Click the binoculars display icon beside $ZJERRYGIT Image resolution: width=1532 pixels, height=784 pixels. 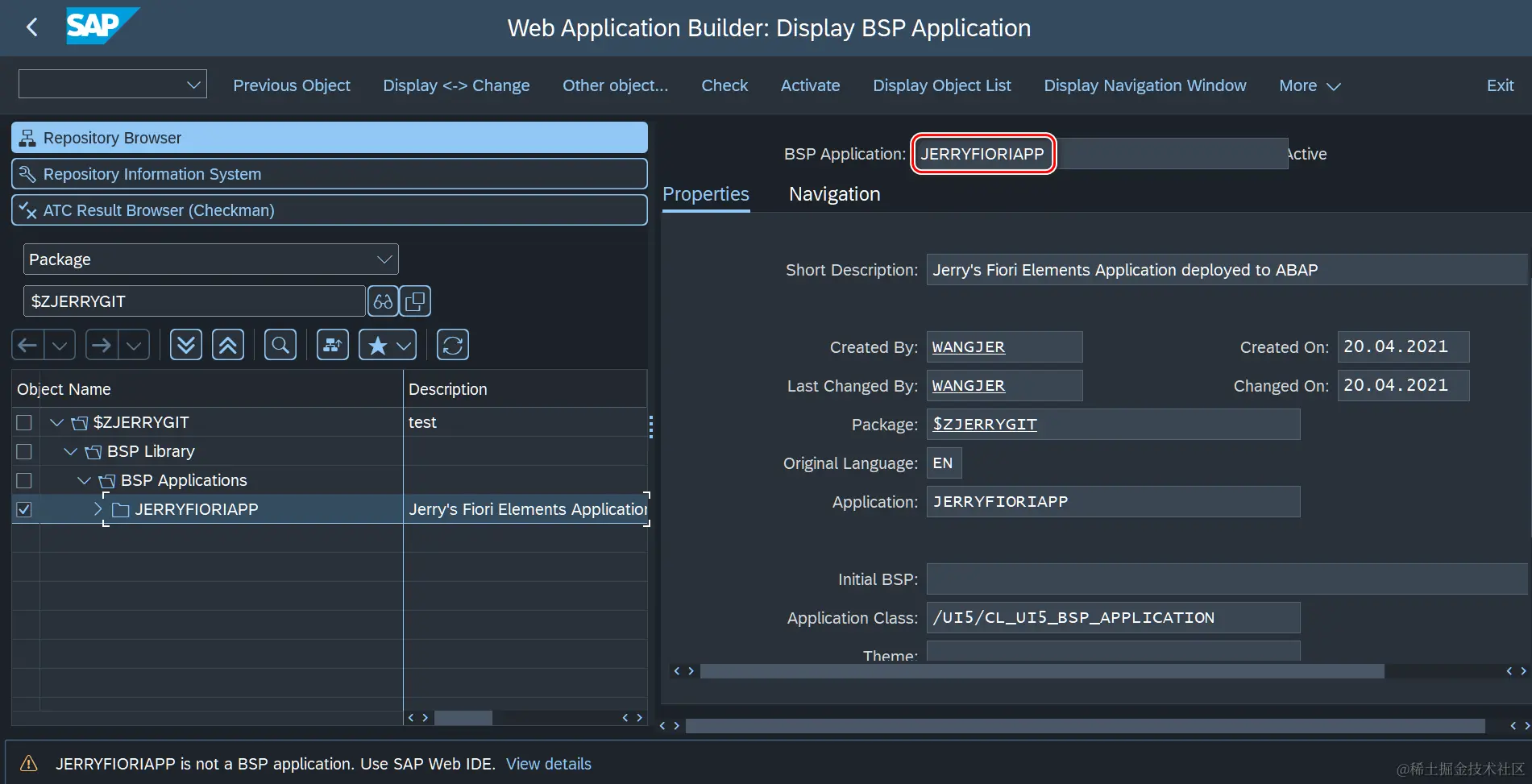(x=383, y=301)
